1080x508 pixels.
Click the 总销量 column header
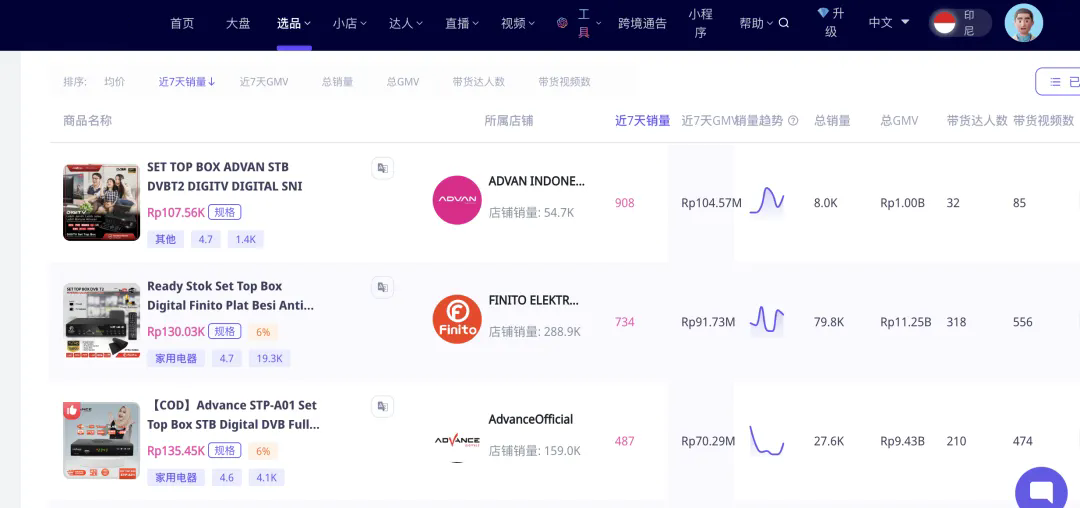[832, 120]
